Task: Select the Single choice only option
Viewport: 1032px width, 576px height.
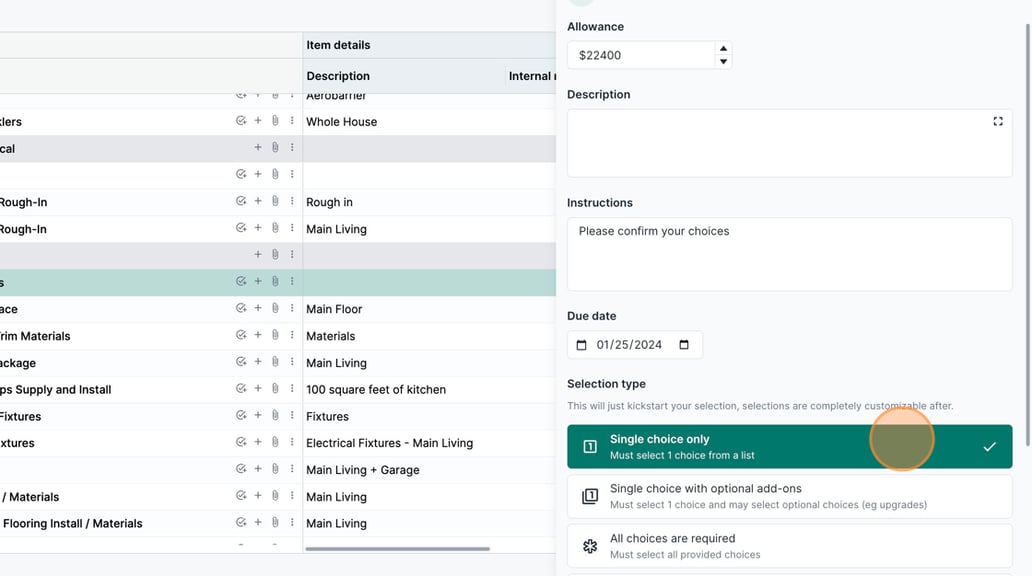Action: click(789, 447)
